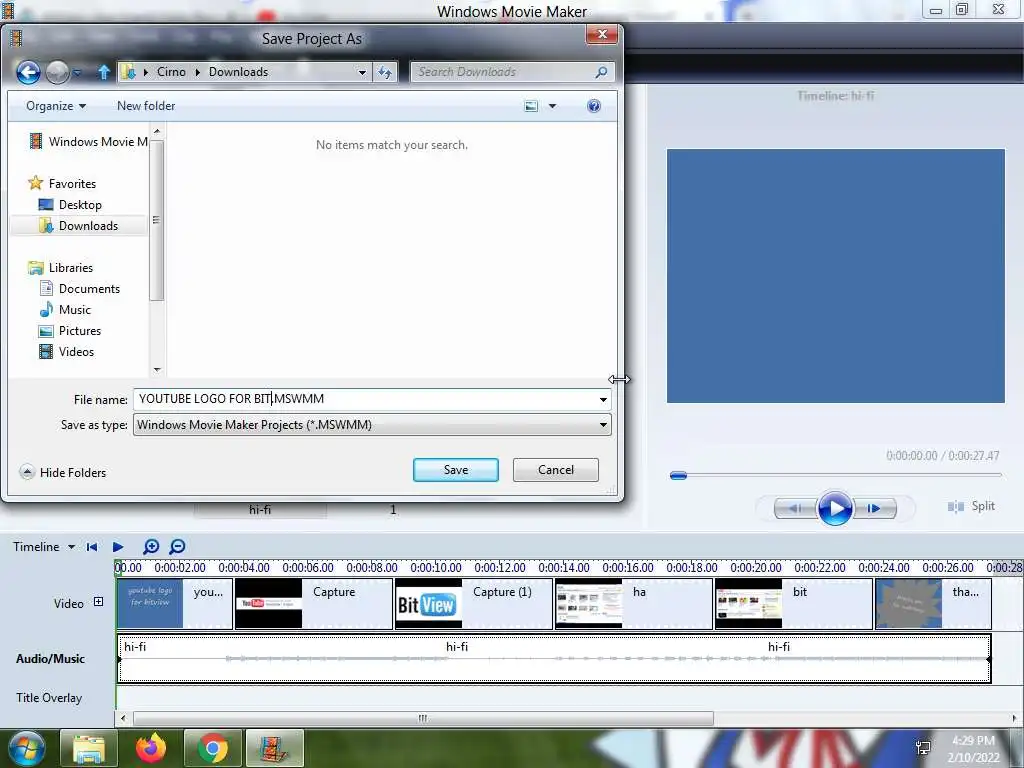
Task: Select the hi-fi audio clip
Action: [554, 658]
